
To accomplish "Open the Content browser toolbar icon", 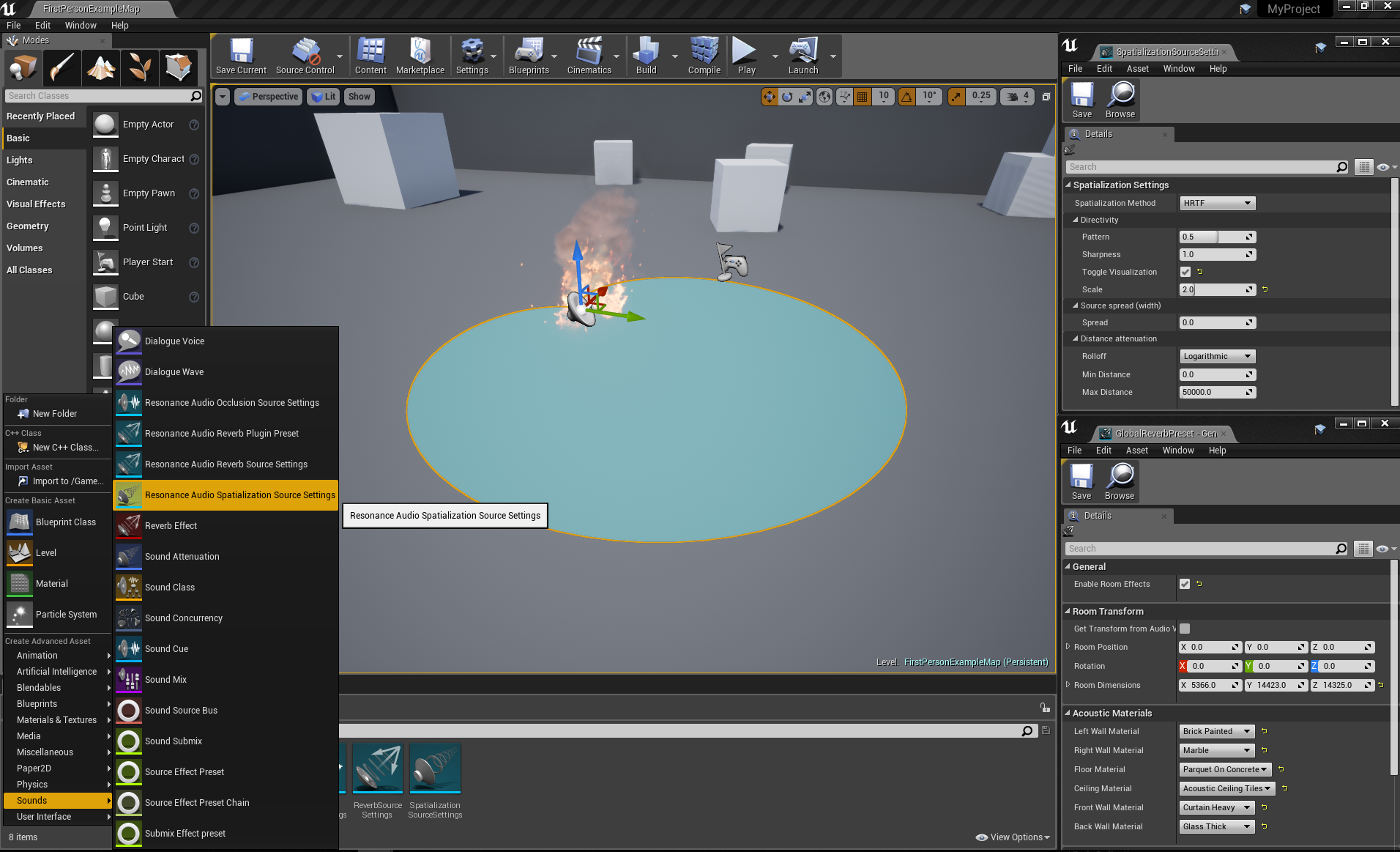I will coord(371,56).
